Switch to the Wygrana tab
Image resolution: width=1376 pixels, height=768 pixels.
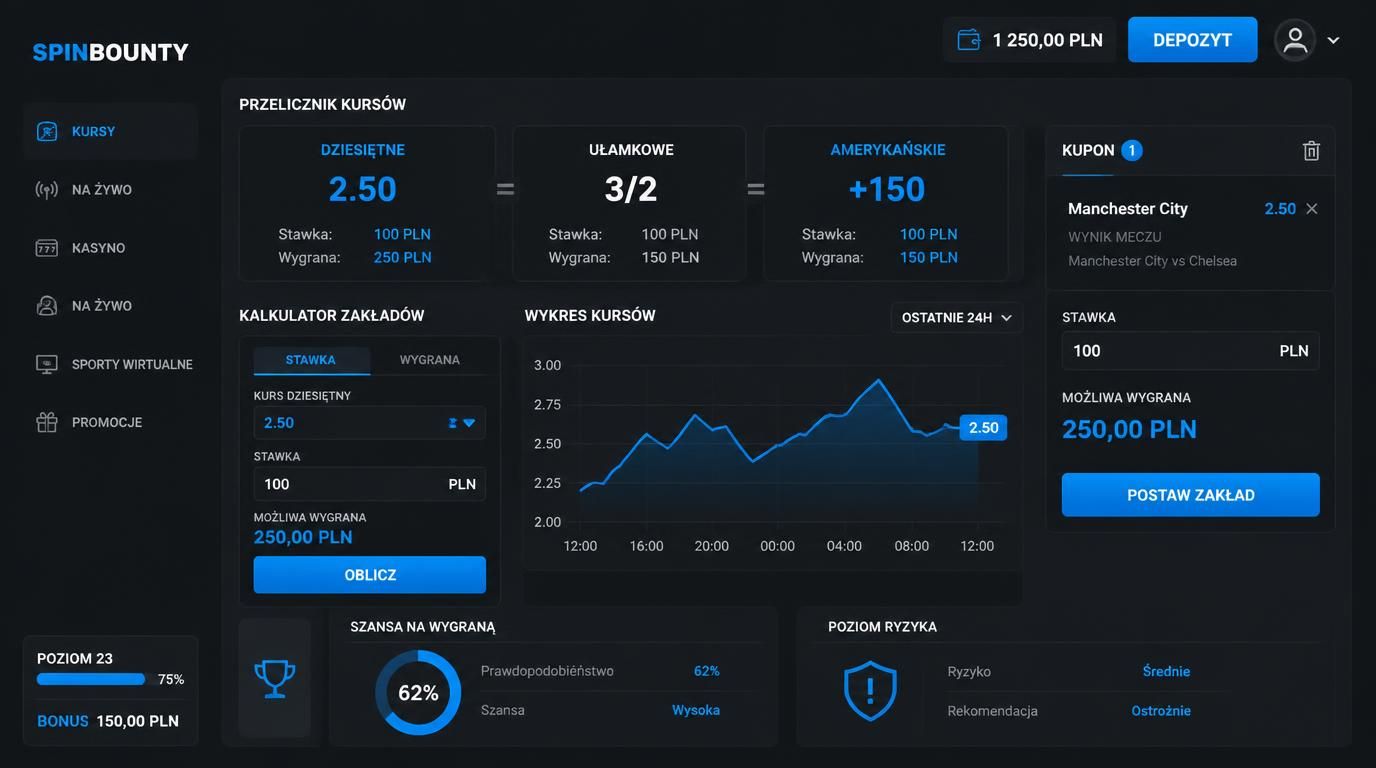point(430,360)
